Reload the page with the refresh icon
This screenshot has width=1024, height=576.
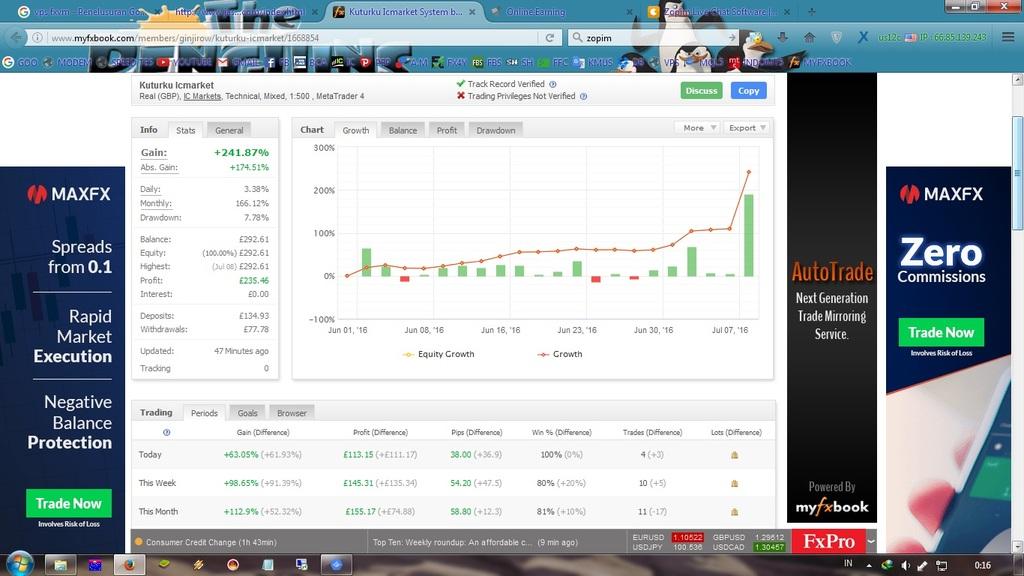pos(550,38)
